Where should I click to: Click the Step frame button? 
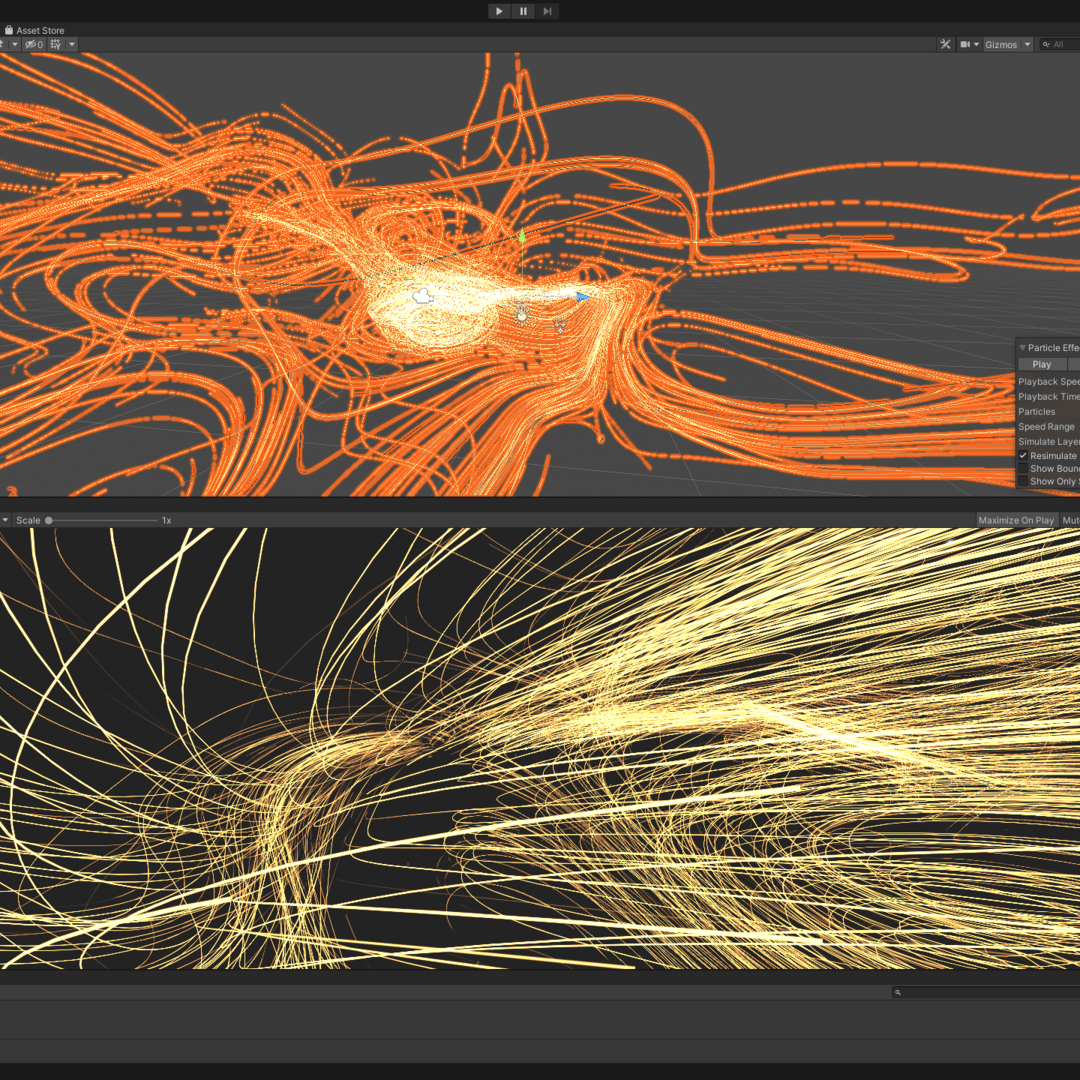point(547,11)
